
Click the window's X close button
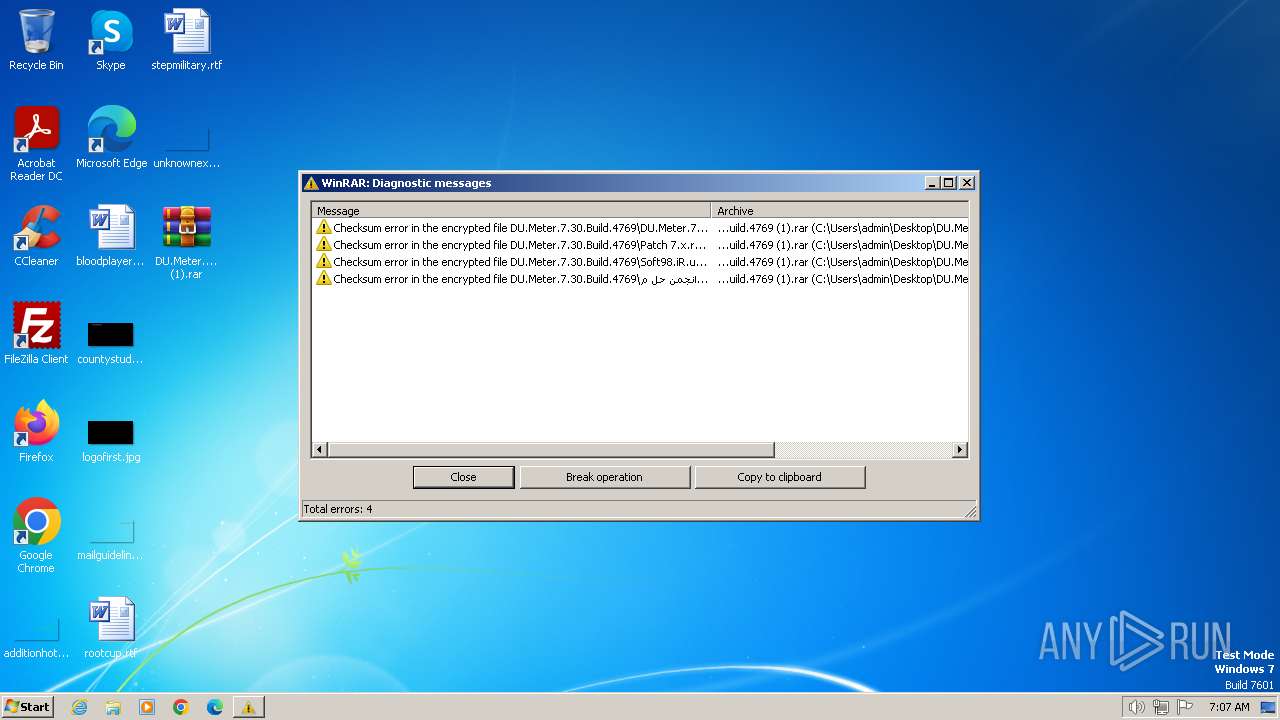pyautogui.click(x=967, y=183)
